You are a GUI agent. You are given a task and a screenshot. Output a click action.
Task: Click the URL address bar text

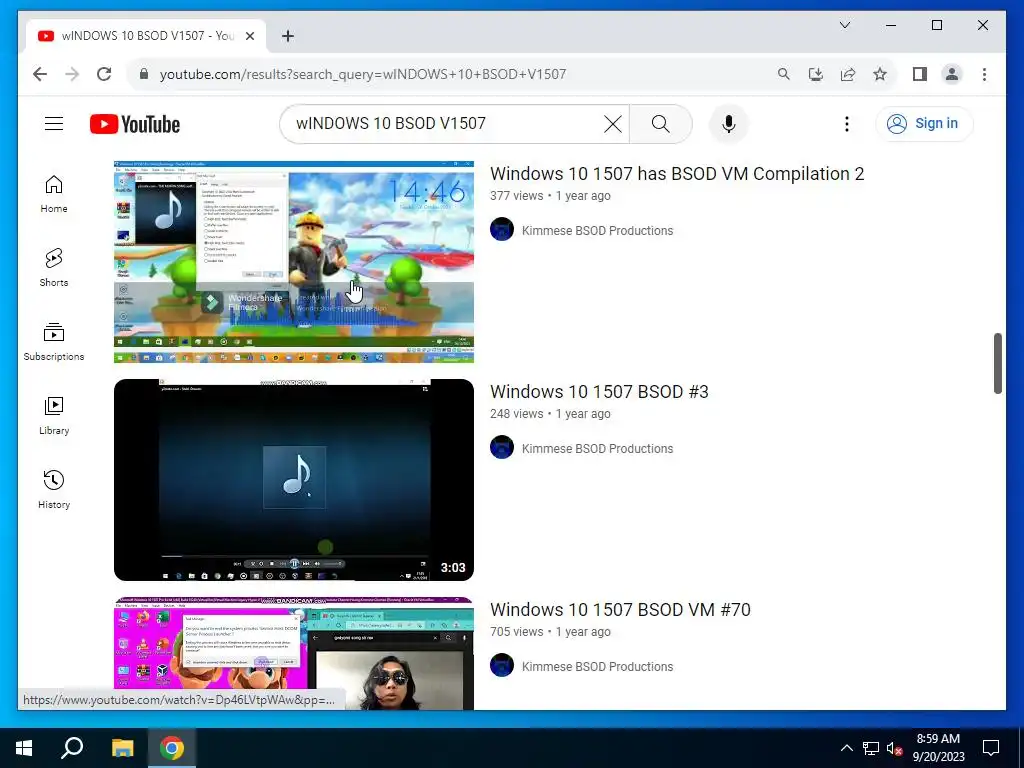[363, 74]
